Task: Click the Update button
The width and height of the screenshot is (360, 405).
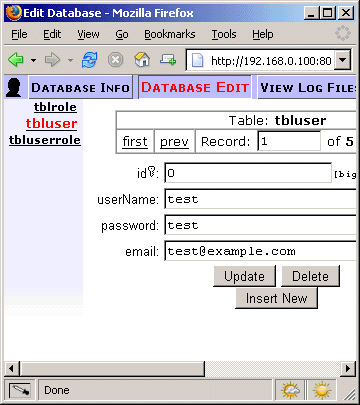Action: point(245,276)
